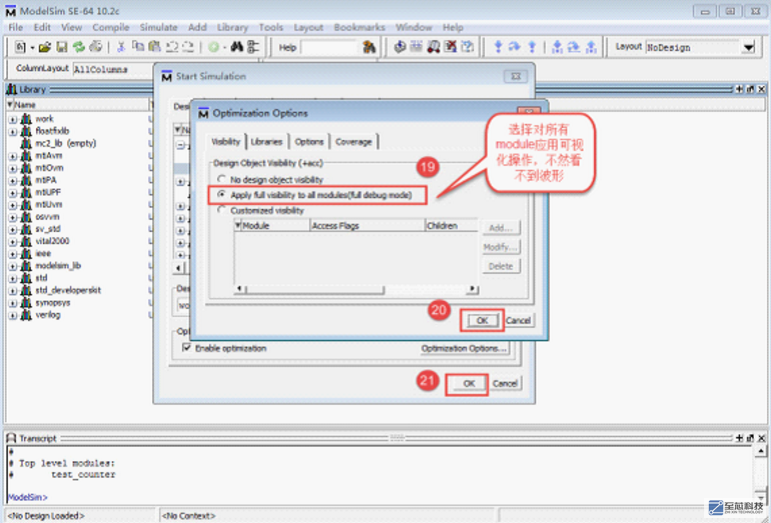Screen dimensions: 771x523
Task: Click the Break simulation red X icon
Action: (x=450, y=47)
